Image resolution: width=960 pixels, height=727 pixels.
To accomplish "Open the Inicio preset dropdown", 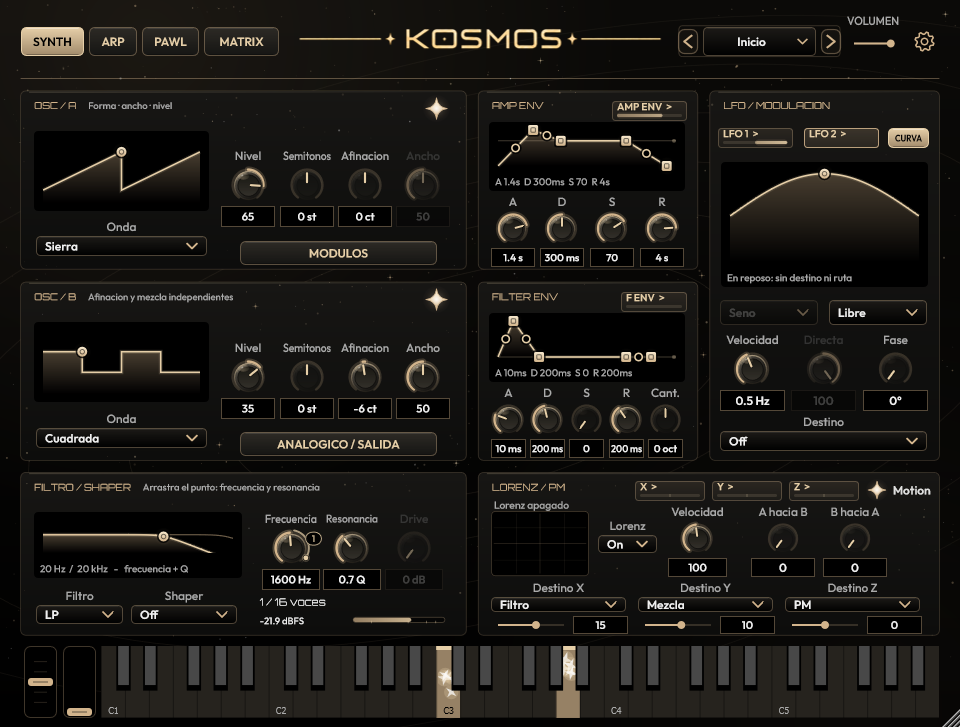I will (x=759, y=42).
